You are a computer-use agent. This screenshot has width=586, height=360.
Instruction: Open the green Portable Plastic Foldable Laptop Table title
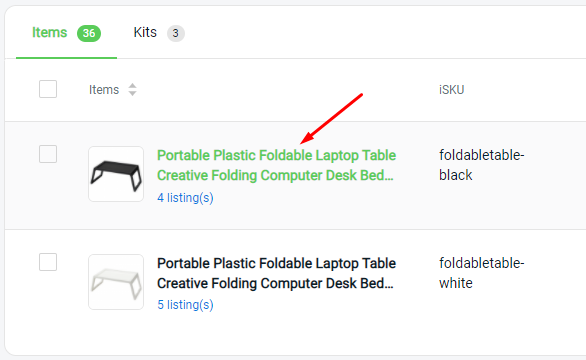276,165
